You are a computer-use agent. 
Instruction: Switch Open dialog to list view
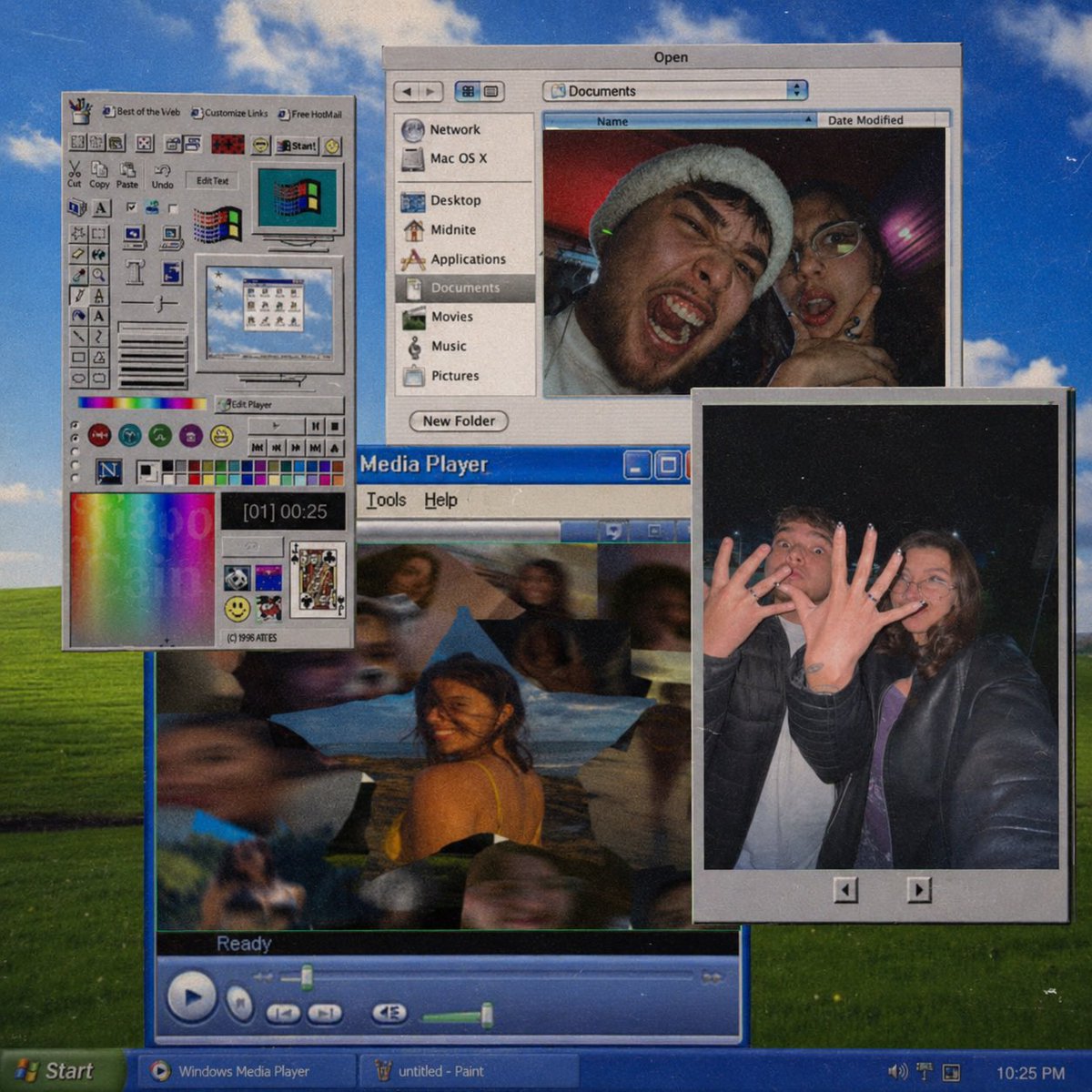tap(491, 91)
